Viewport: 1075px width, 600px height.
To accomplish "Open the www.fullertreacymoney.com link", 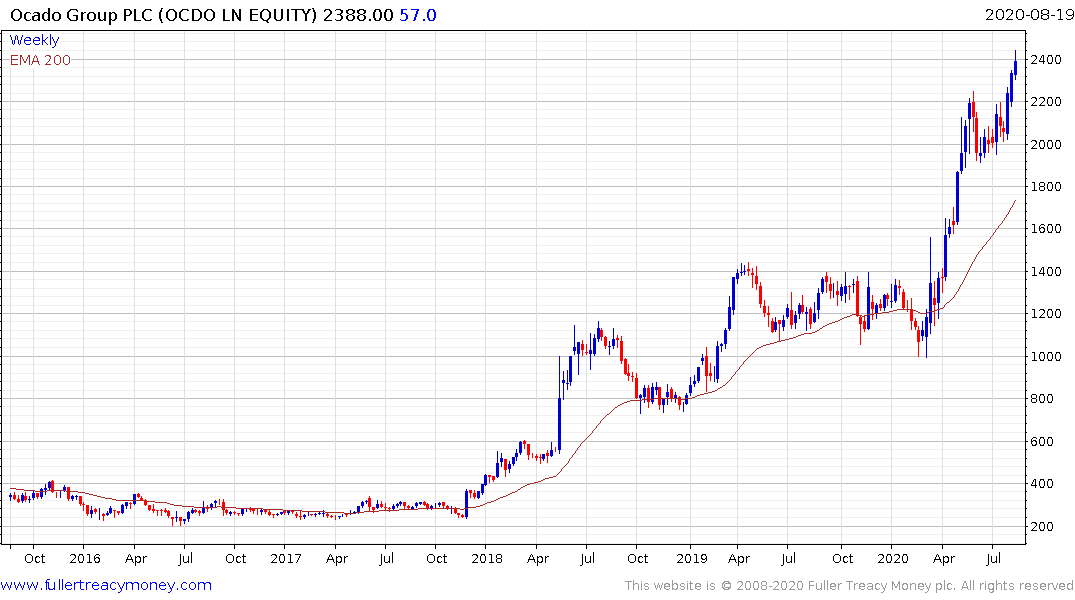I will click(x=106, y=585).
